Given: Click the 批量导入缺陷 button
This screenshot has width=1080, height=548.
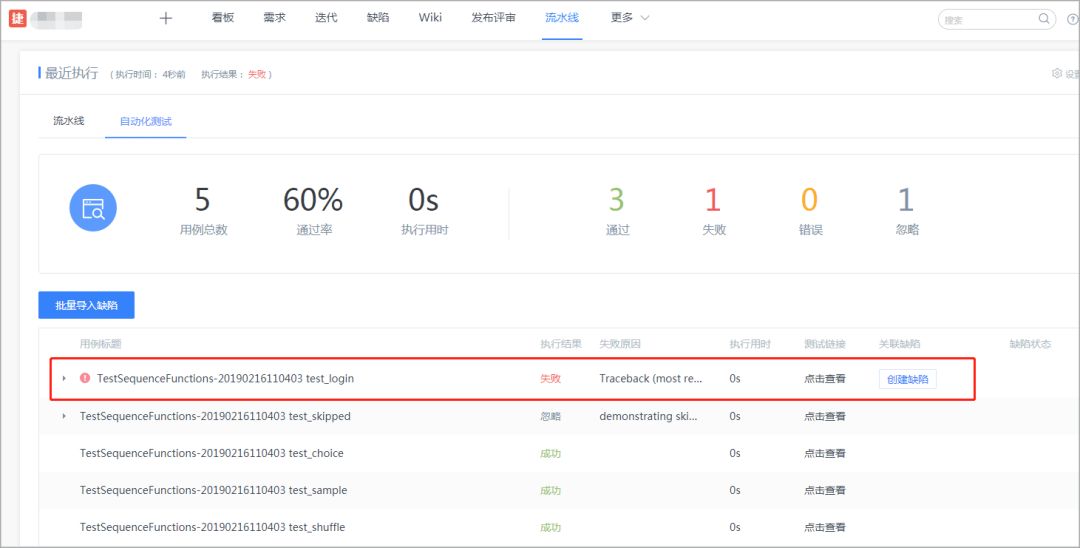Looking at the screenshot, I should point(86,305).
